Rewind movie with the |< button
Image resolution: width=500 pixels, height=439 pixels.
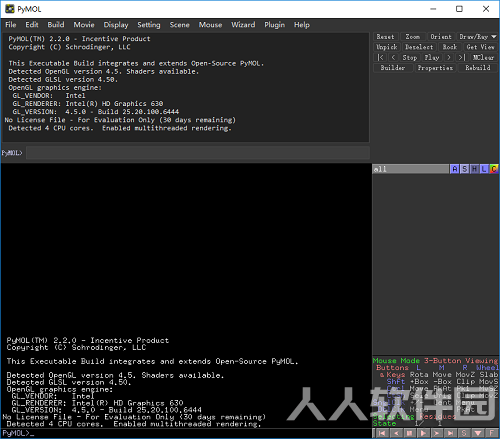(x=380, y=57)
